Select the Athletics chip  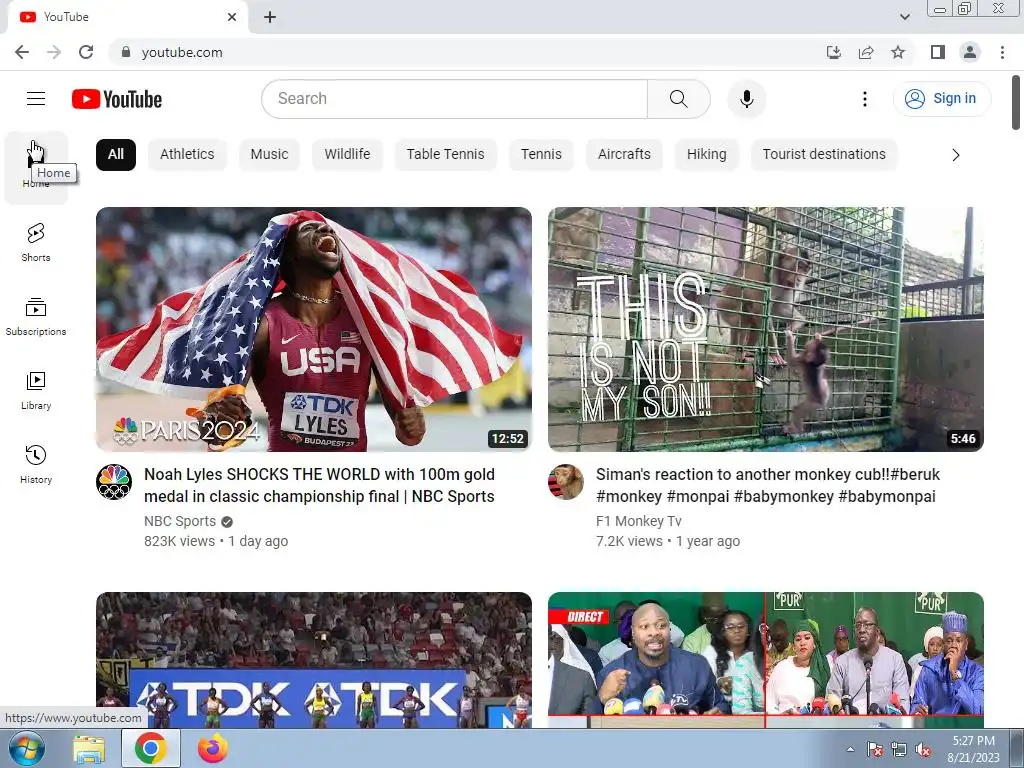coord(187,155)
